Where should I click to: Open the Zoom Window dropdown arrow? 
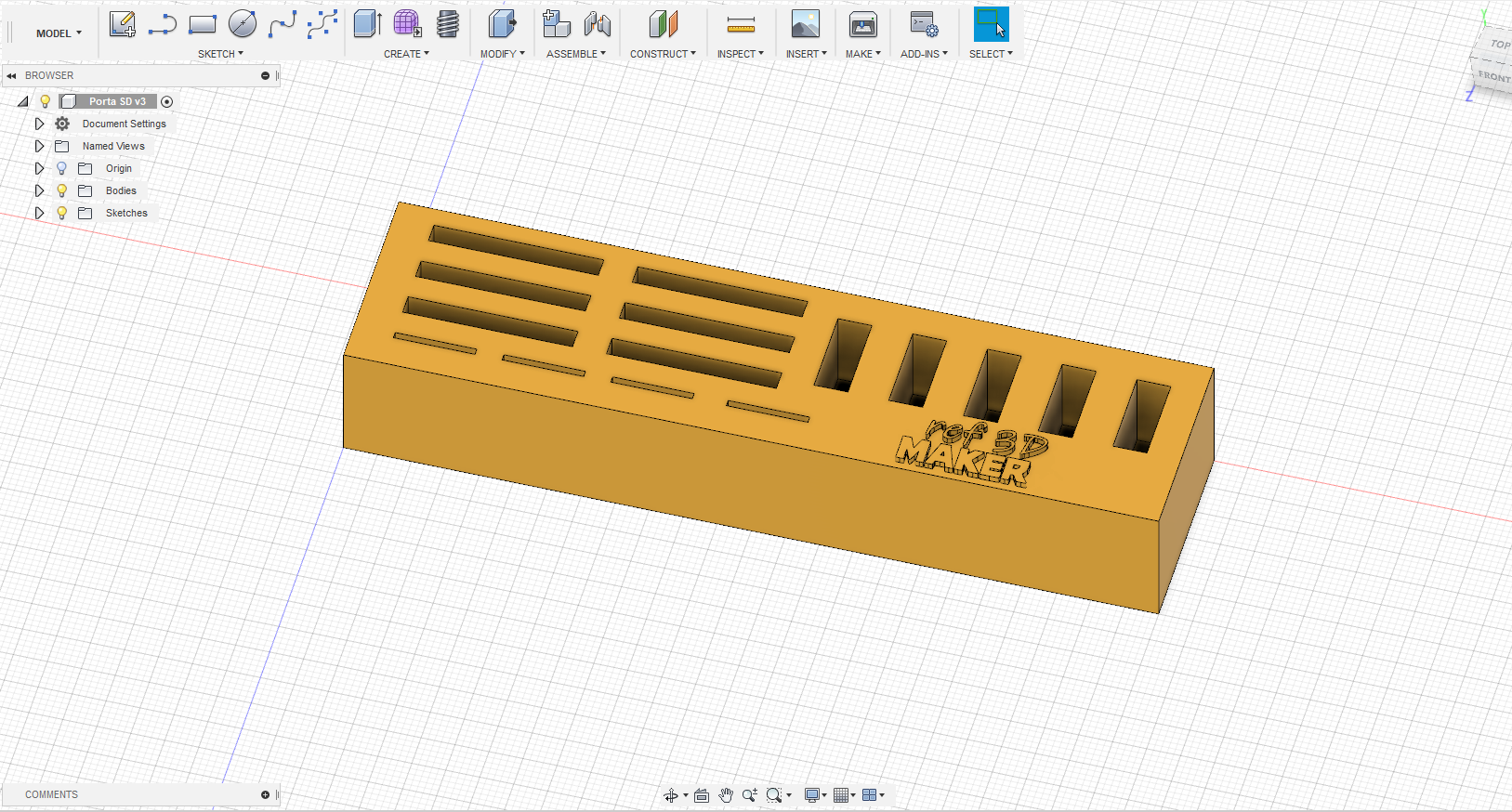coord(789,795)
